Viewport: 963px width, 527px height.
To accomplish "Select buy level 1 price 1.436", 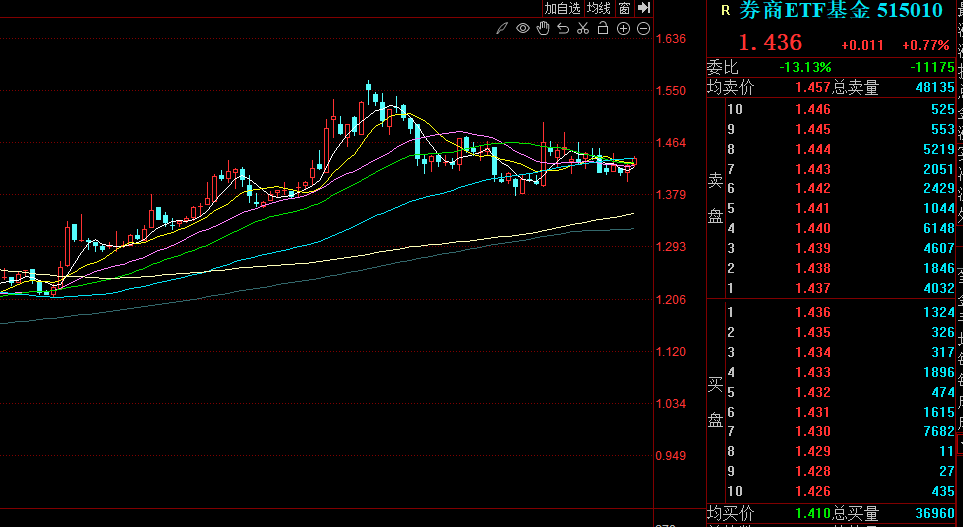I will point(812,313).
